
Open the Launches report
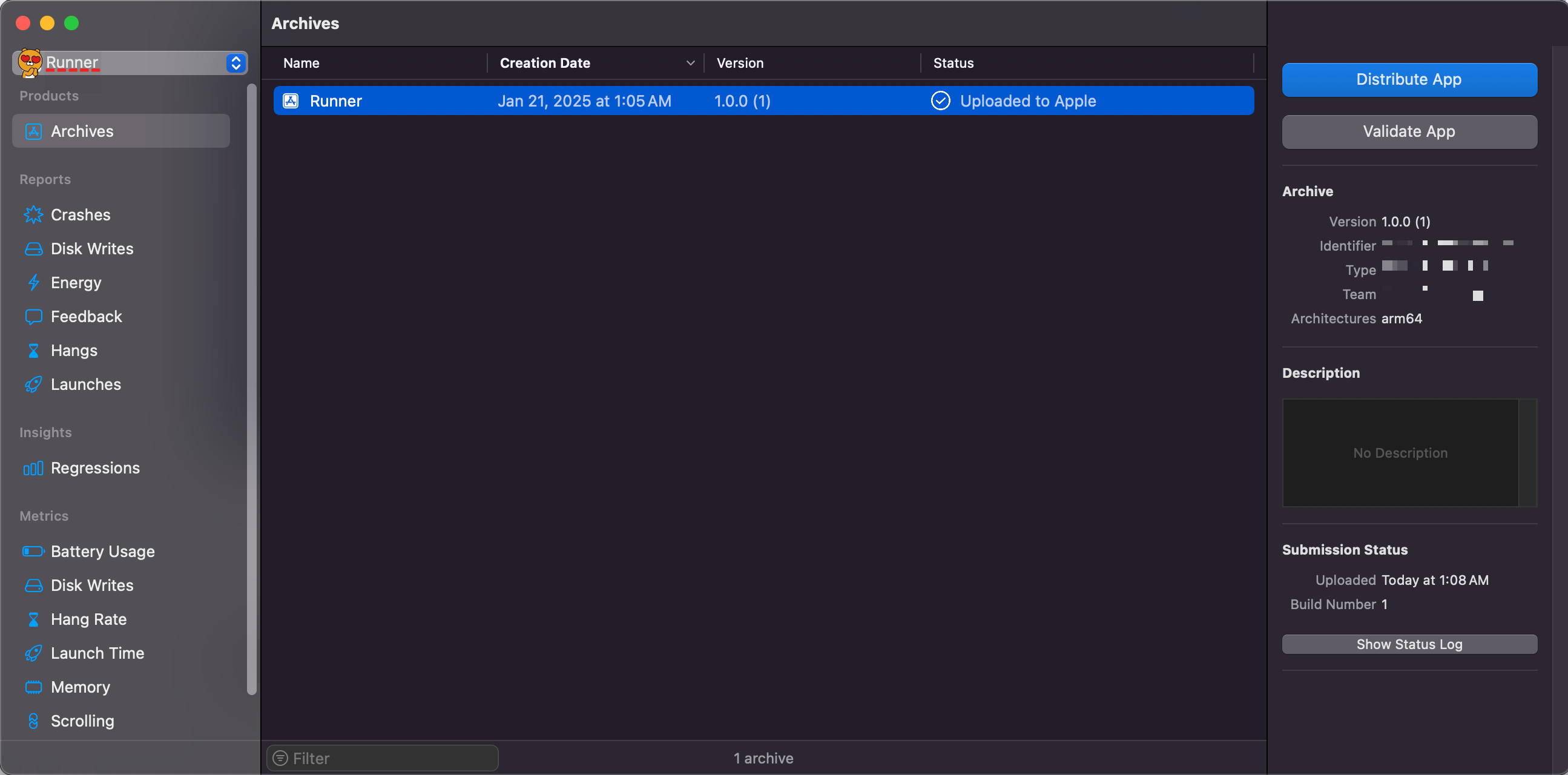[86, 384]
